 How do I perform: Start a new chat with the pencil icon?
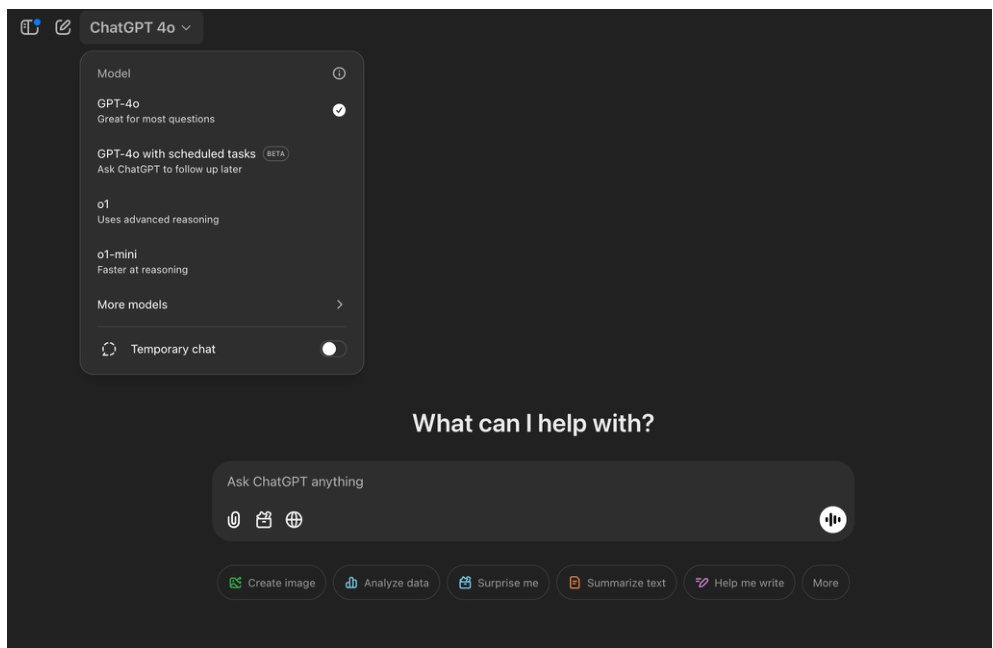(63, 27)
